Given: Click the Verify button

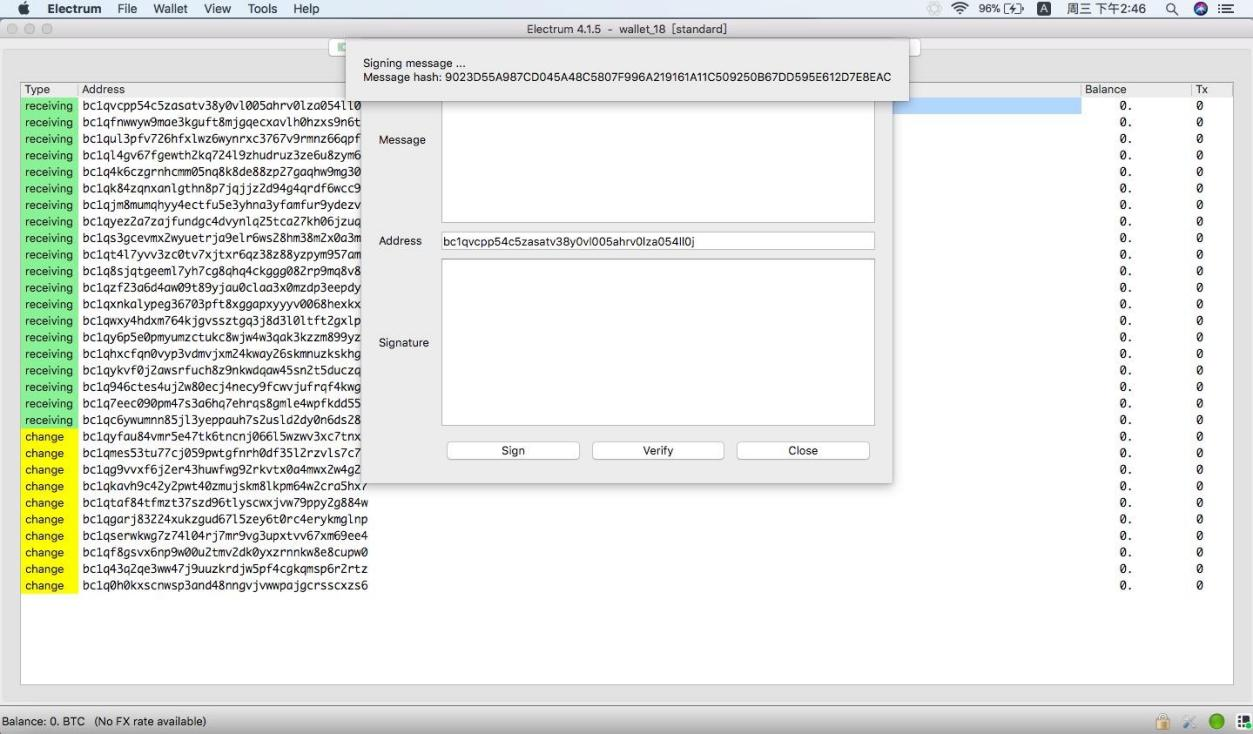Looking at the screenshot, I should click(x=658, y=451).
